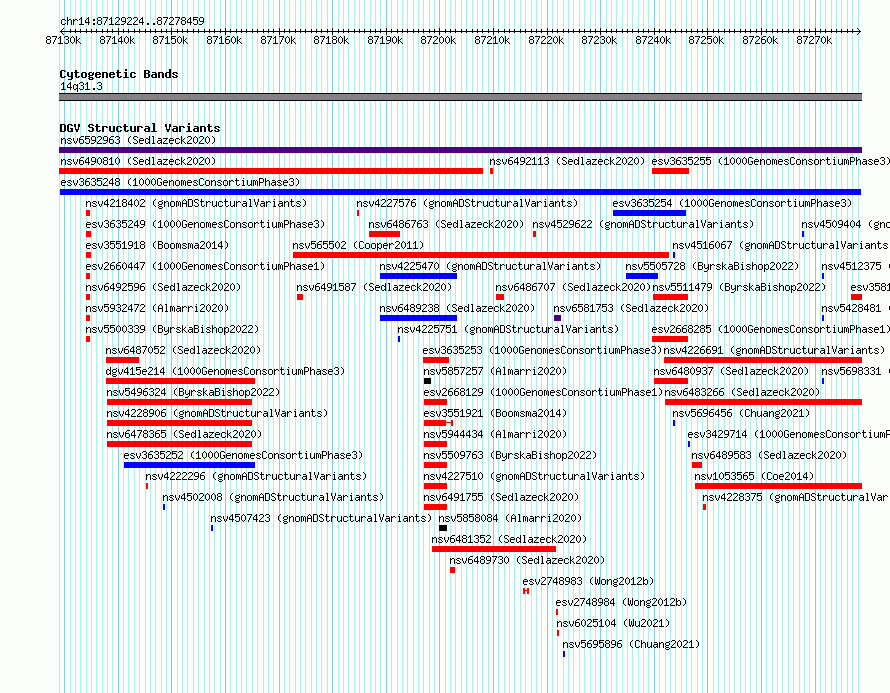The image size is (890, 693).
Task: Select the nsv4529622 gnomAD label
Action: [643, 224]
